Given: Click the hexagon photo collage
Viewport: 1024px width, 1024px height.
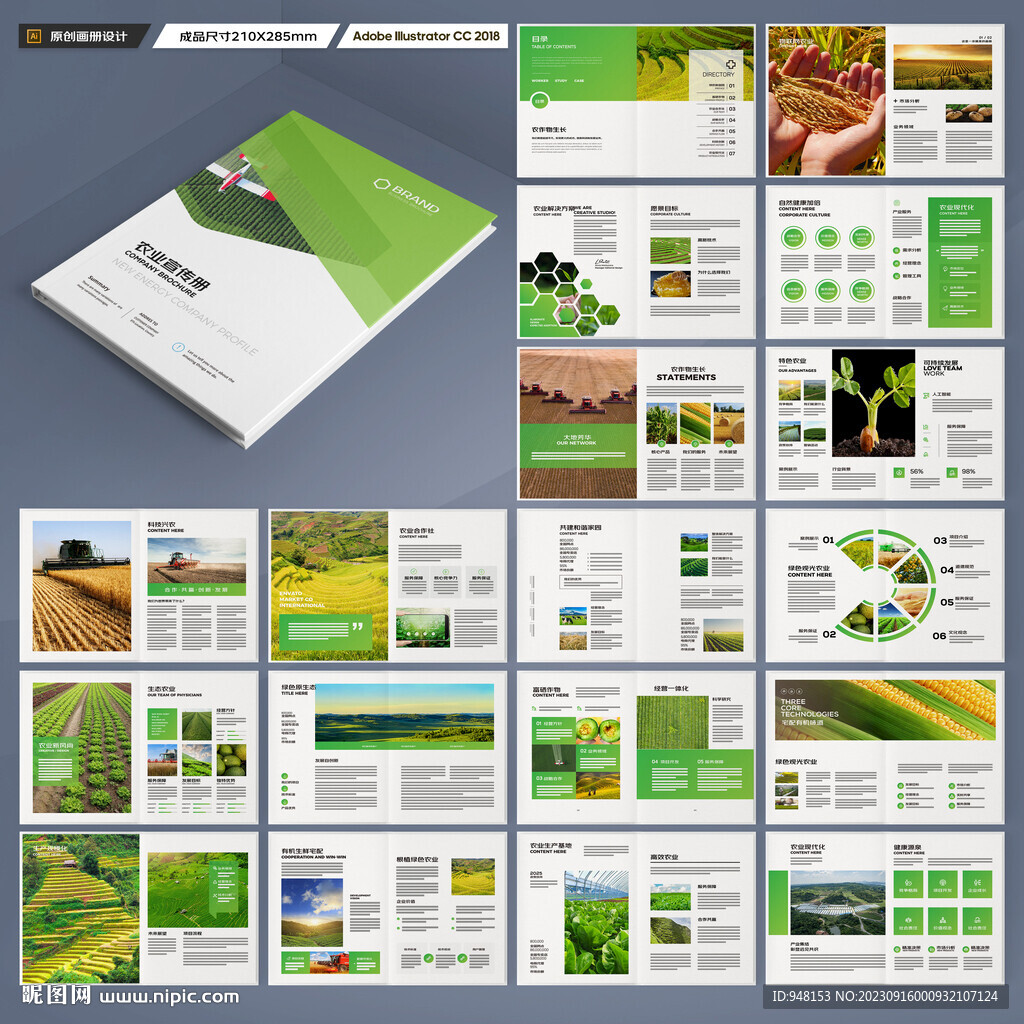Looking at the screenshot, I should point(568,293).
